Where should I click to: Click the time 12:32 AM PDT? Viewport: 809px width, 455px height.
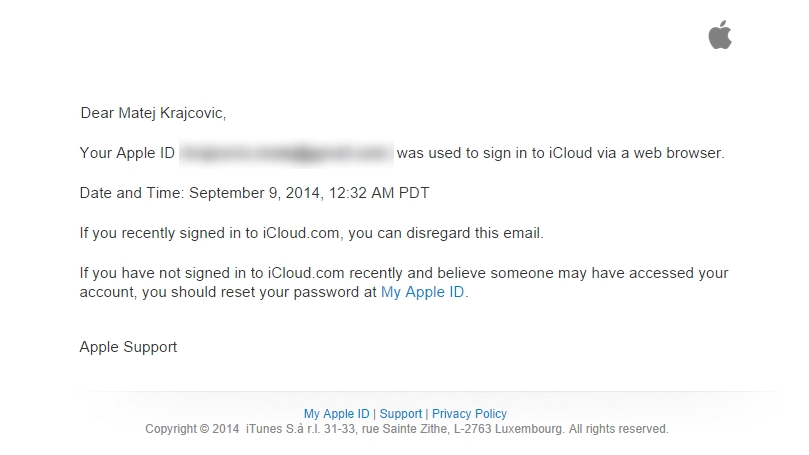376,193
